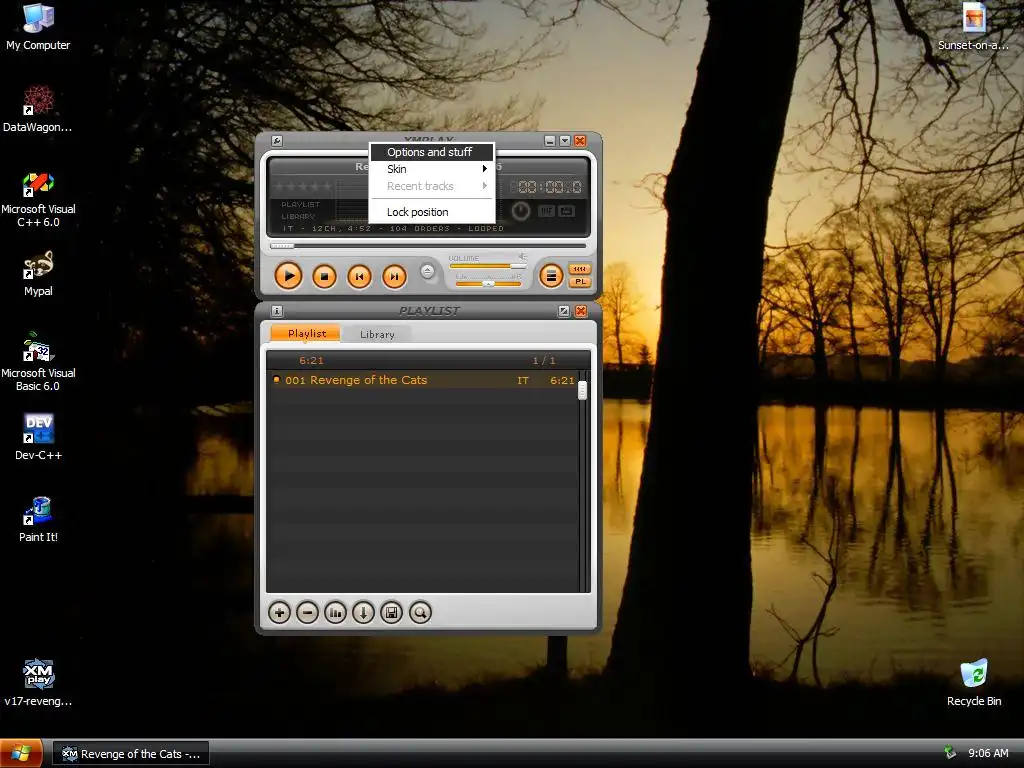The height and width of the screenshot is (768, 1024).
Task: Open the Recycle Bin
Action: click(974, 683)
